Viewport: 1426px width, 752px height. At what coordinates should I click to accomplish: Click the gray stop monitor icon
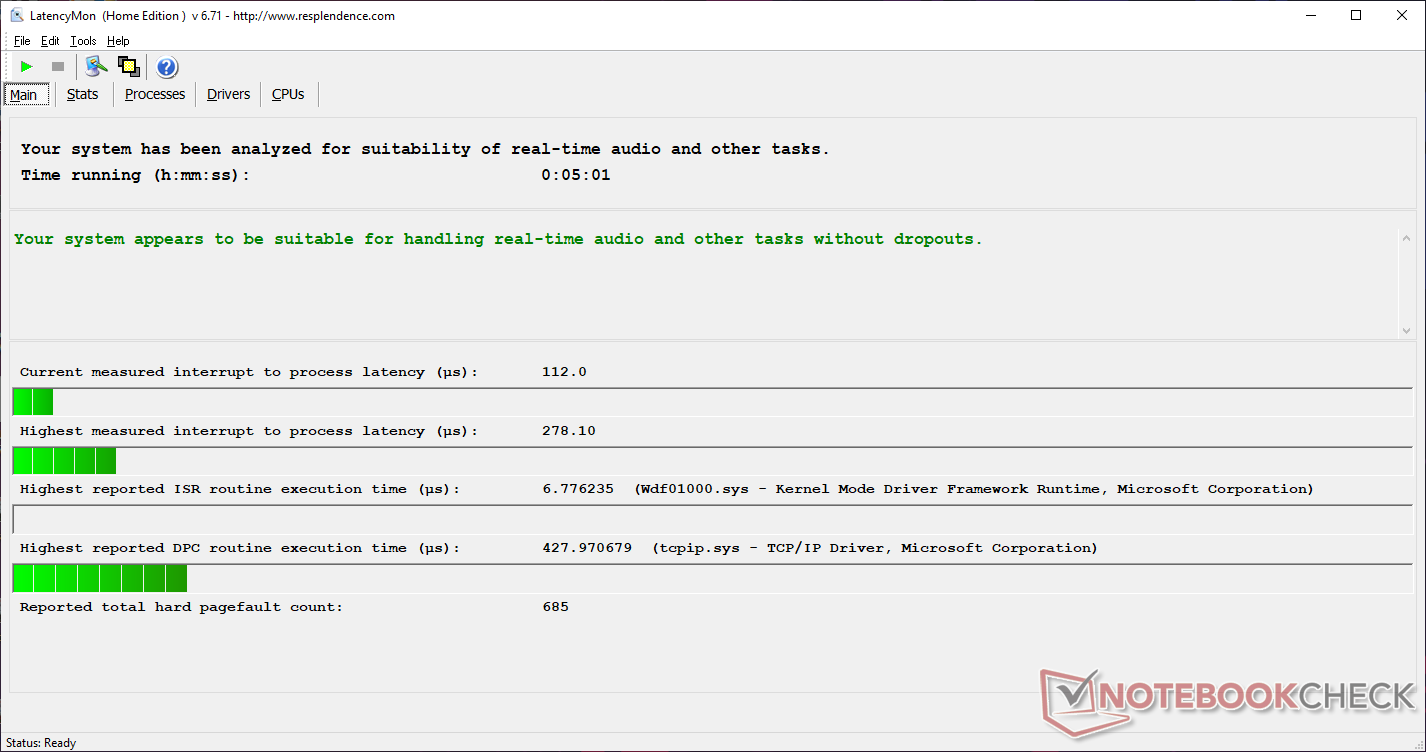[58, 67]
